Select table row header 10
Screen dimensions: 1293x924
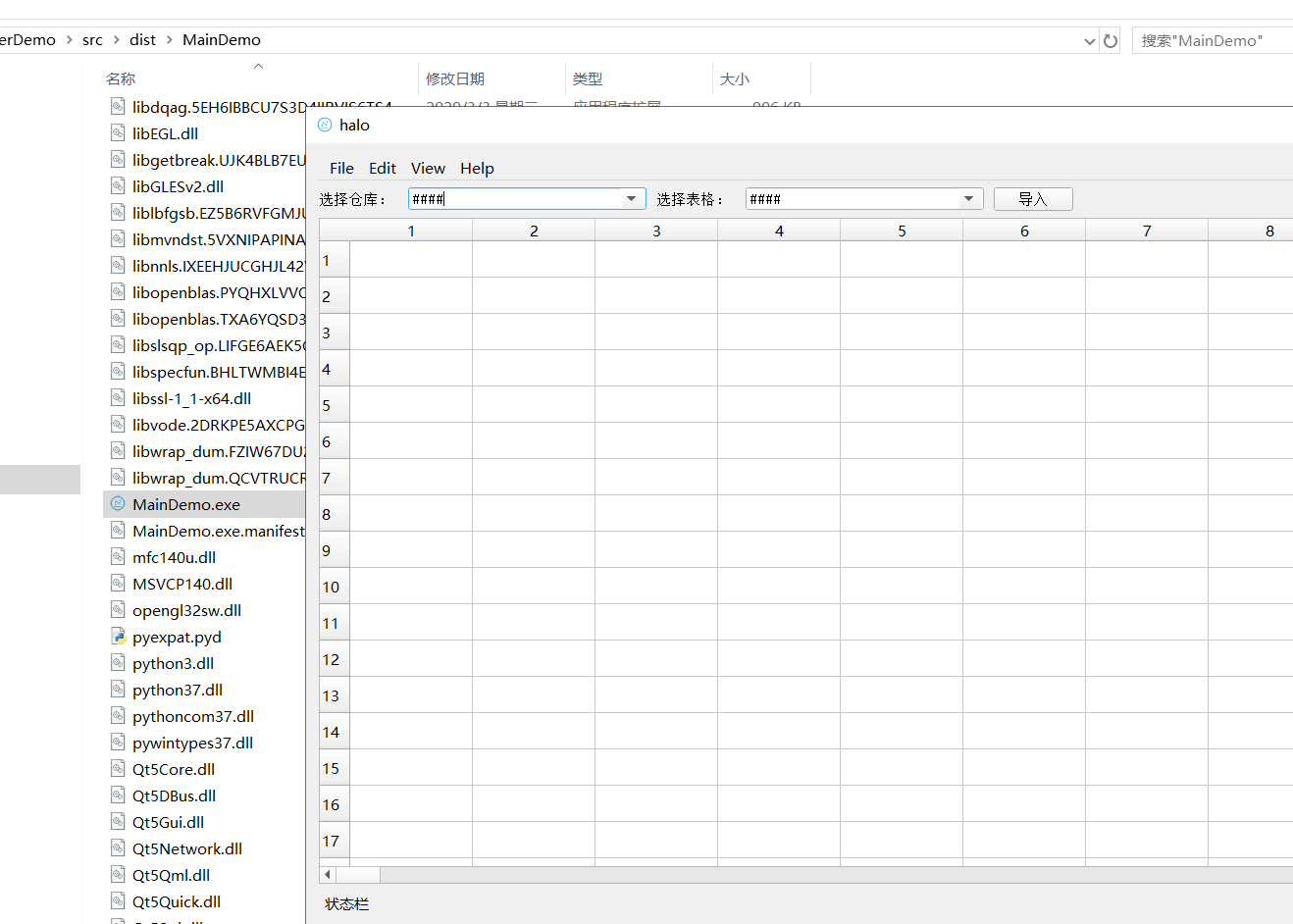[x=335, y=587]
